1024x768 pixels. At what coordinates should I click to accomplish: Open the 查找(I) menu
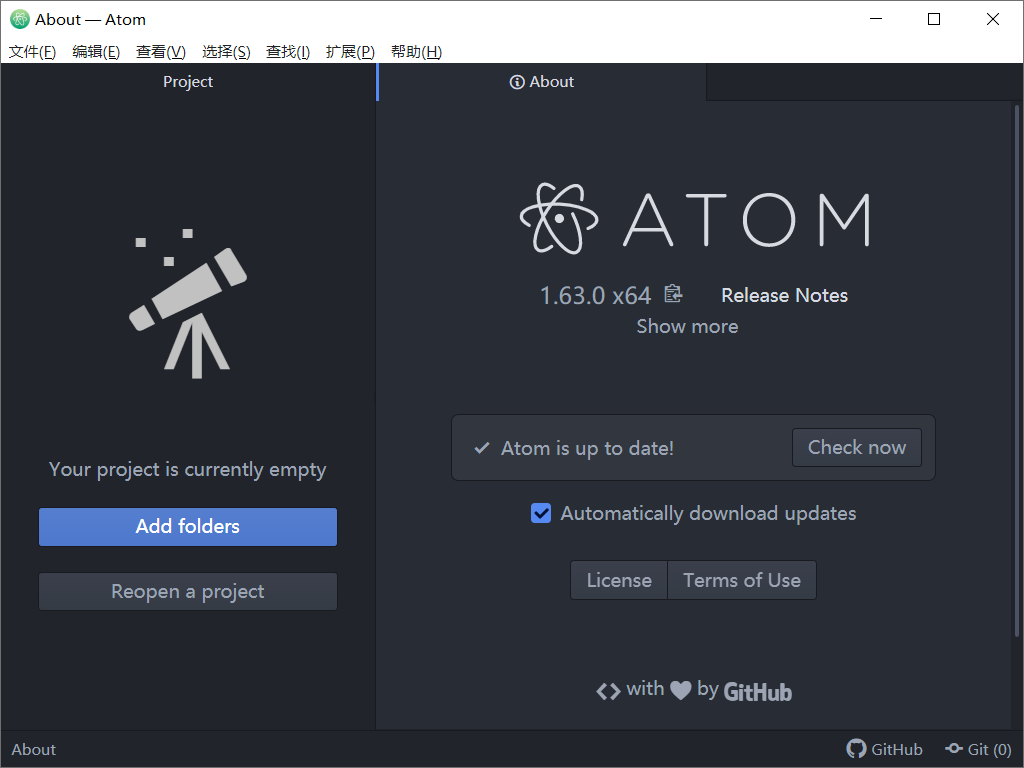coord(288,52)
